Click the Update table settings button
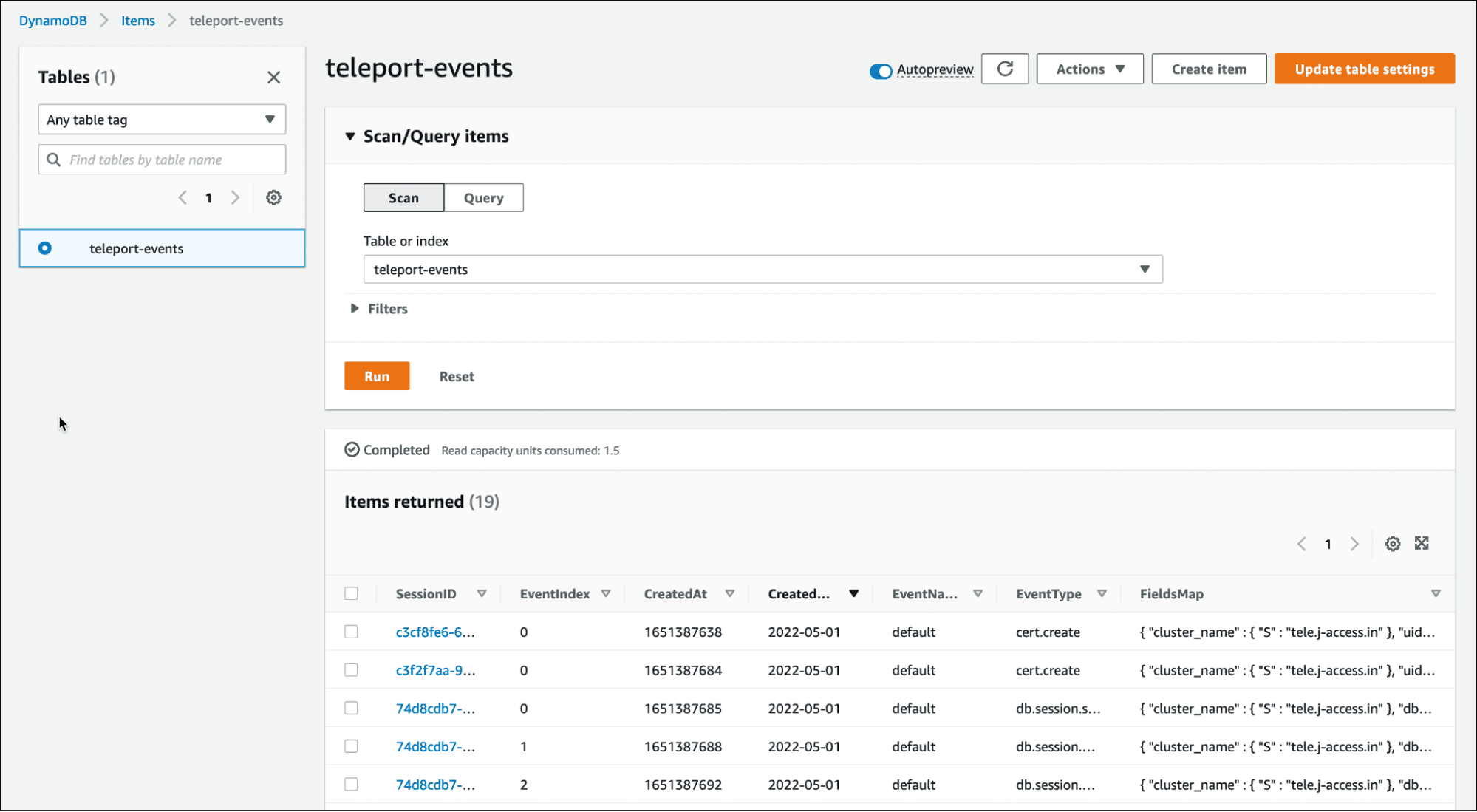The height and width of the screenshot is (812, 1477). click(1363, 68)
